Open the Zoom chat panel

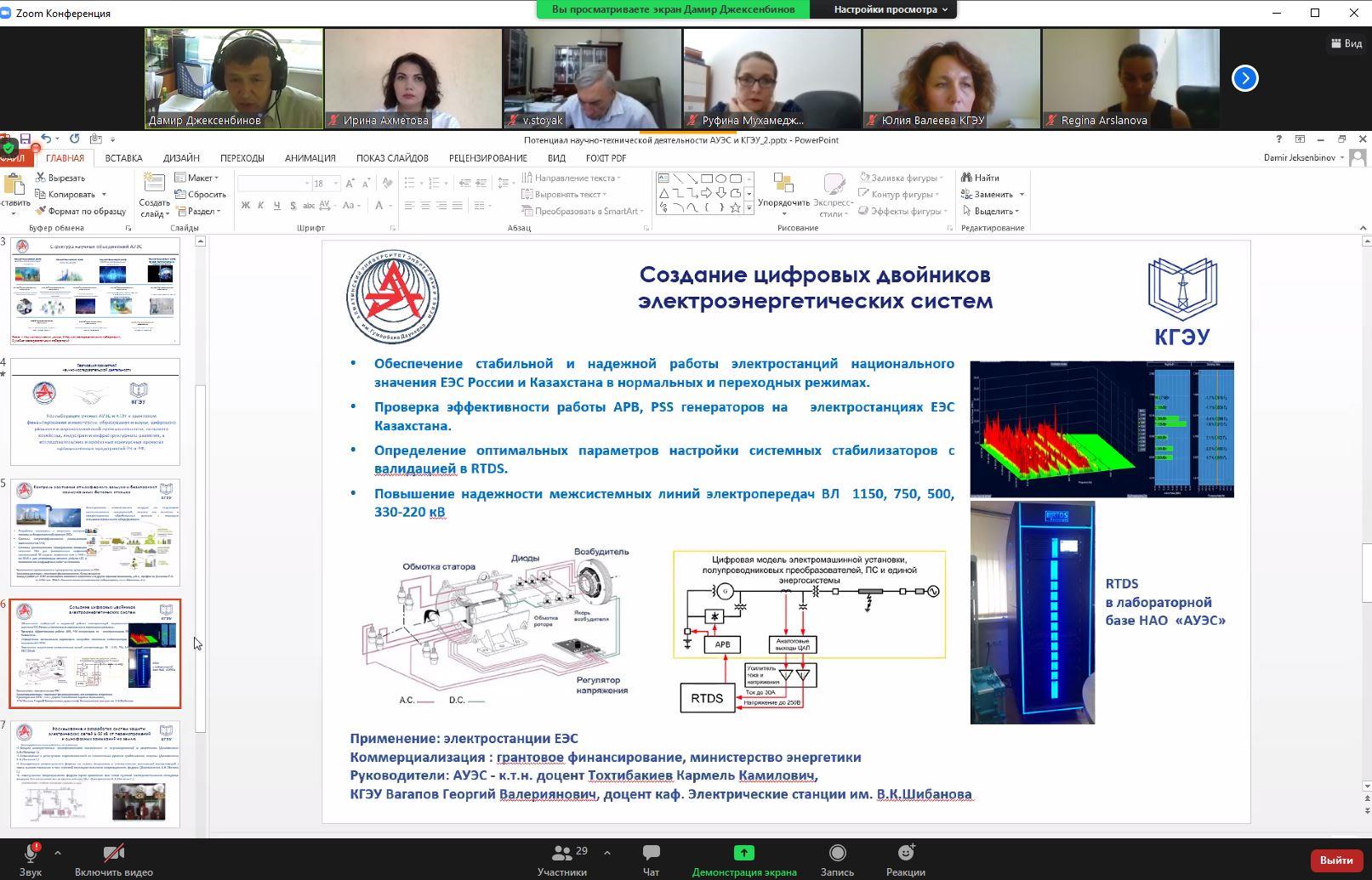click(x=651, y=854)
